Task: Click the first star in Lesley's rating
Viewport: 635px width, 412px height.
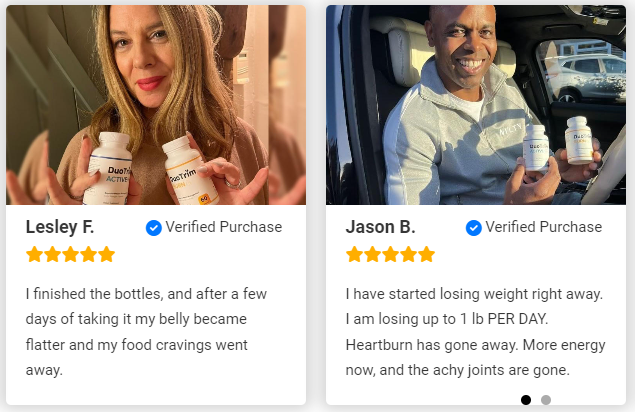Action: [34, 254]
